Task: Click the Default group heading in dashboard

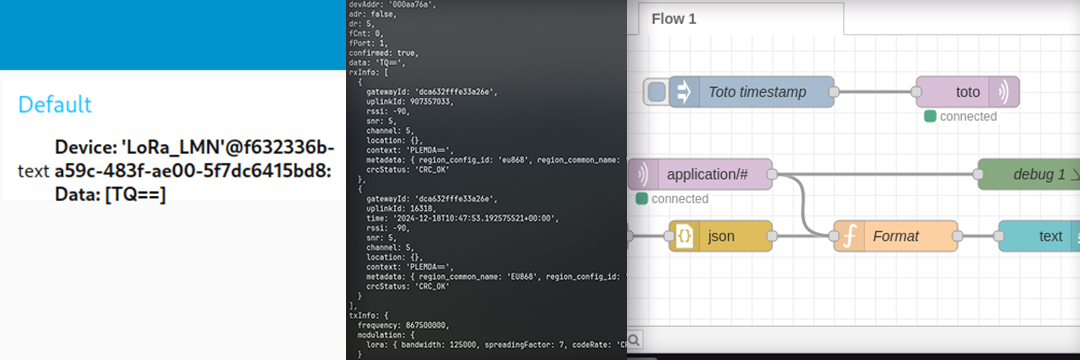Action: coord(54,105)
